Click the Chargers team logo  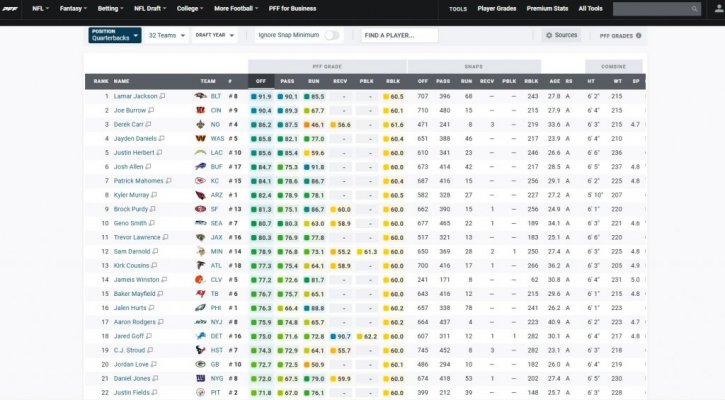point(200,153)
